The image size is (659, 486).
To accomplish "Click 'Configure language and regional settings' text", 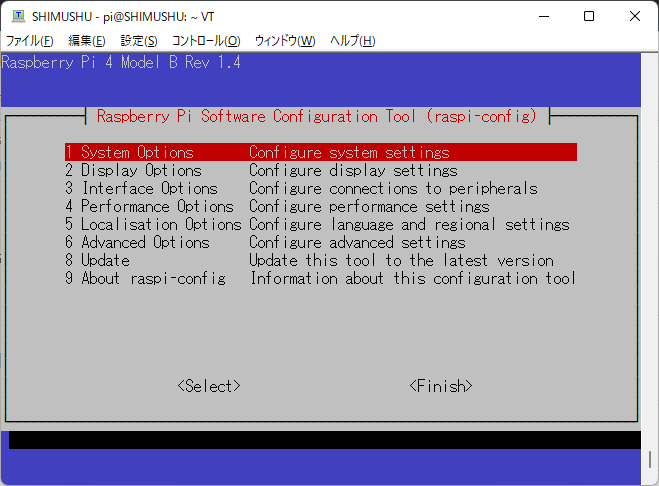I will [409, 225].
